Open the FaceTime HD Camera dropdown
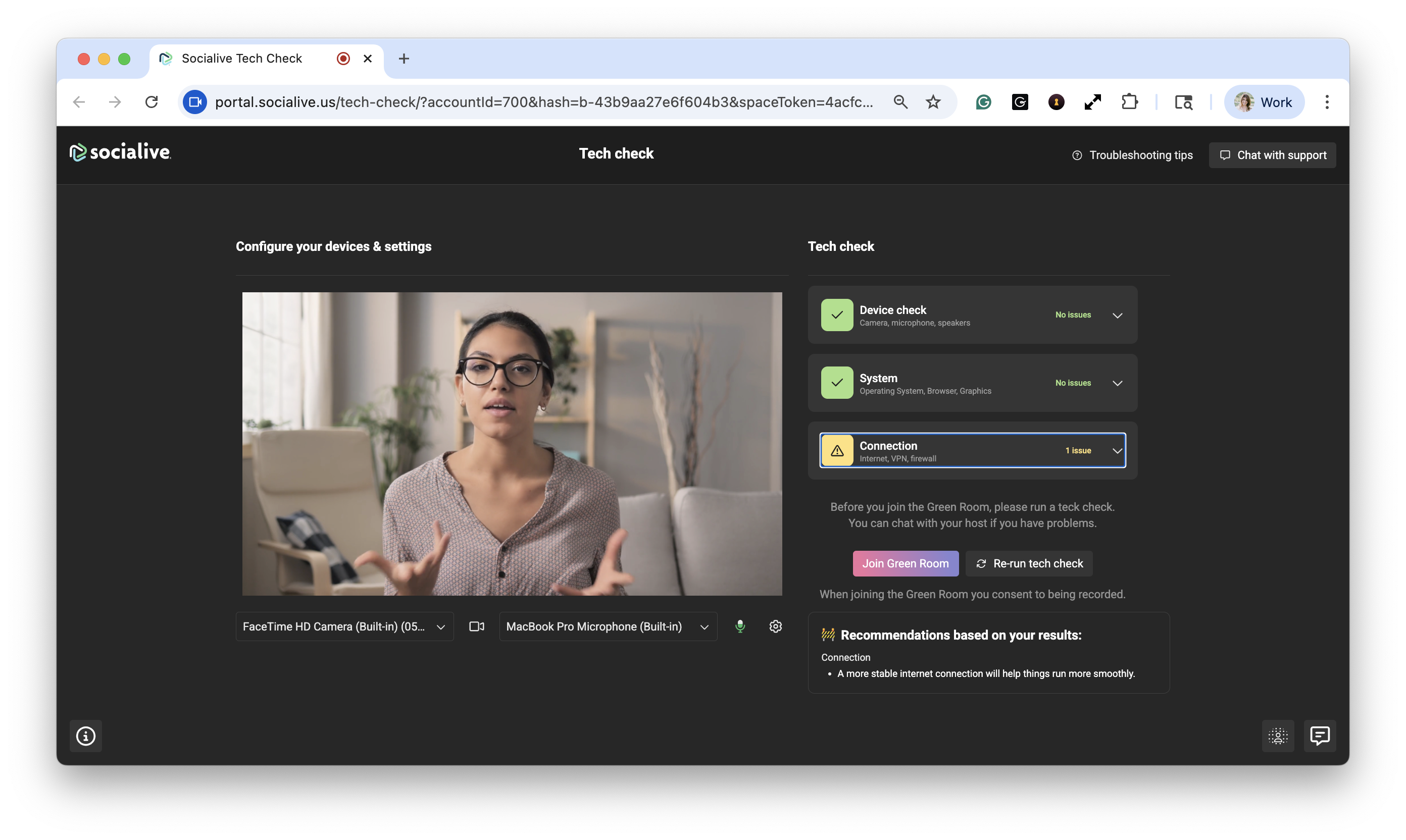Viewport: 1406px width, 840px height. [x=344, y=626]
